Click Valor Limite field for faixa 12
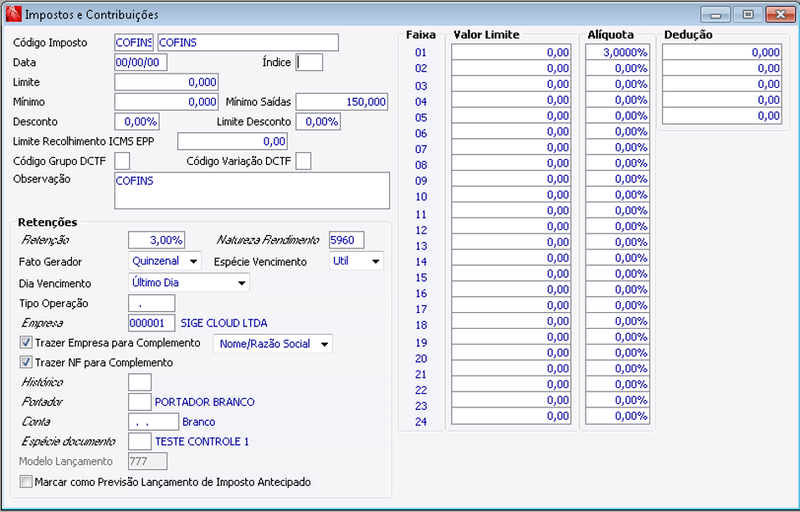800x512 pixels. [511, 226]
